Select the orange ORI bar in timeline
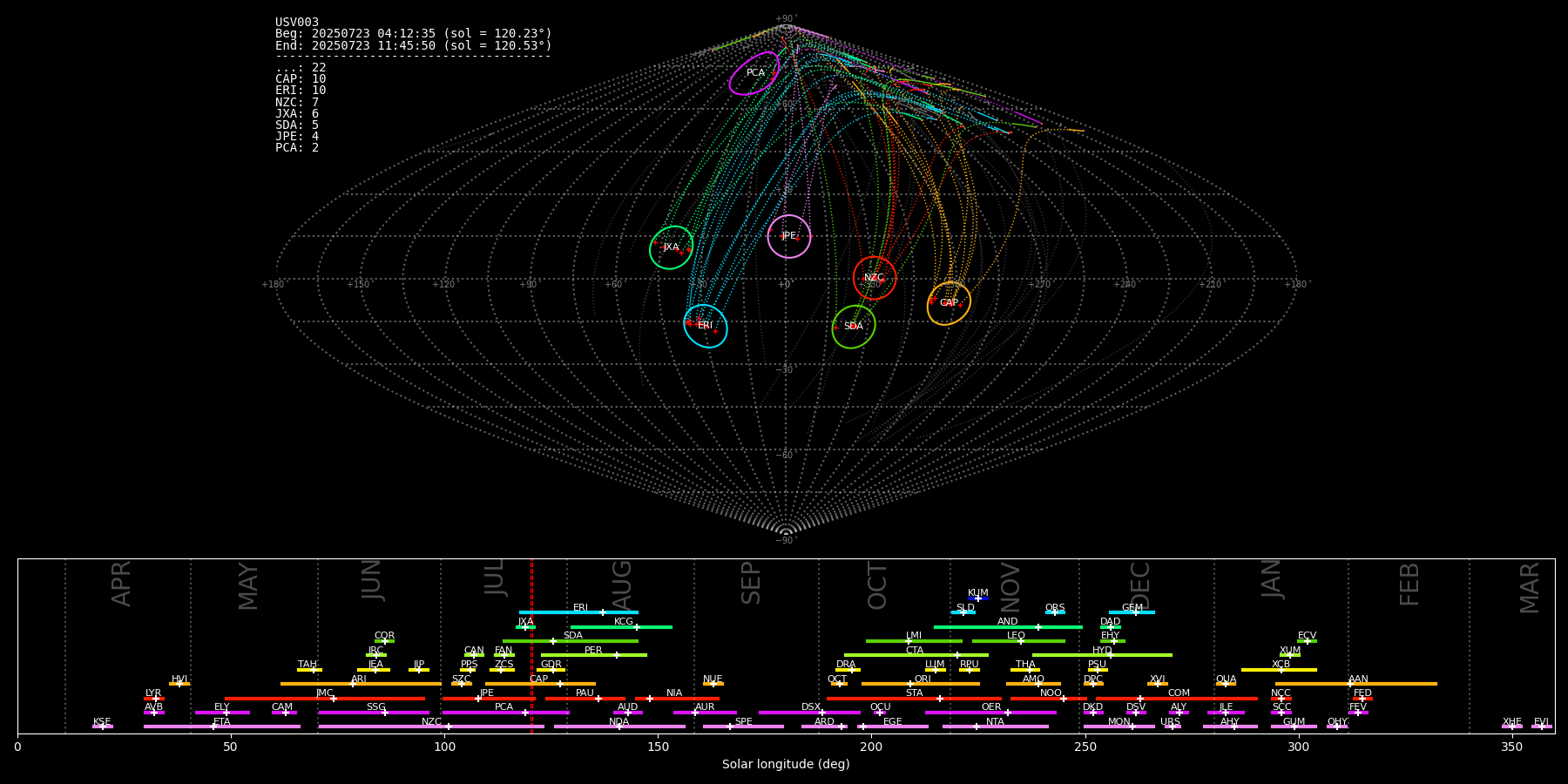 [x=921, y=684]
